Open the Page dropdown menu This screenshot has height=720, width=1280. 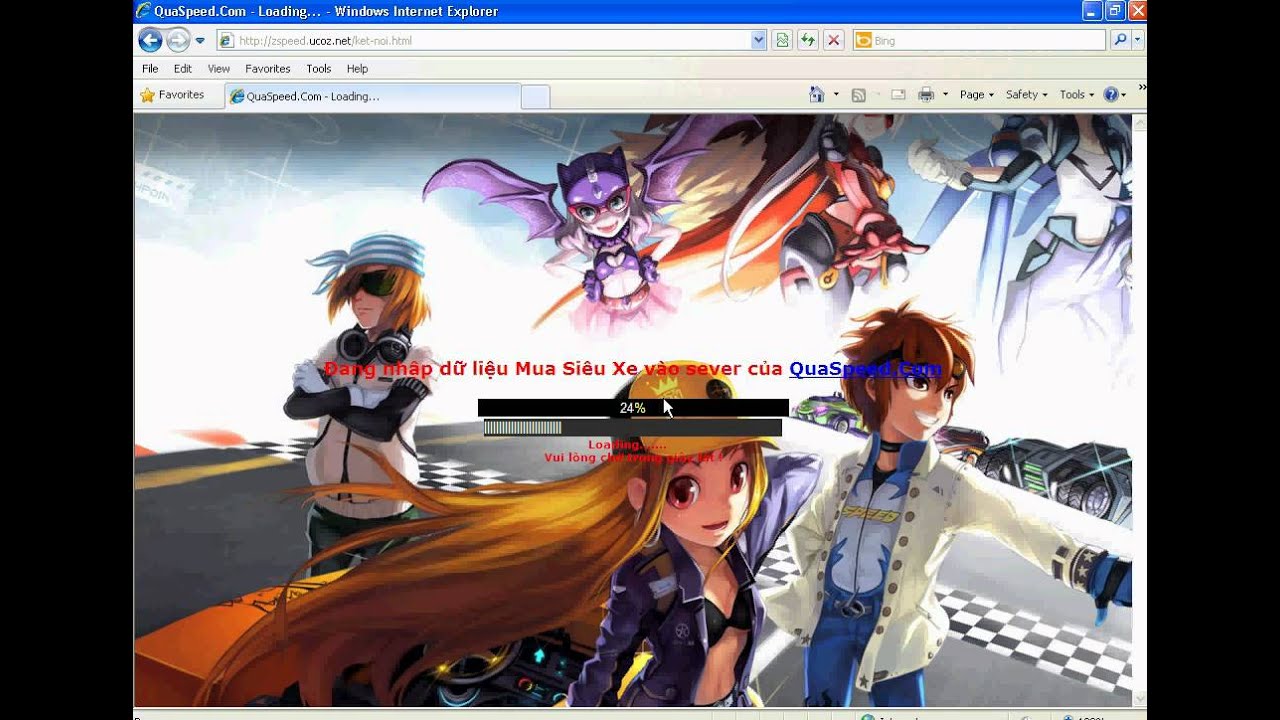[977, 95]
